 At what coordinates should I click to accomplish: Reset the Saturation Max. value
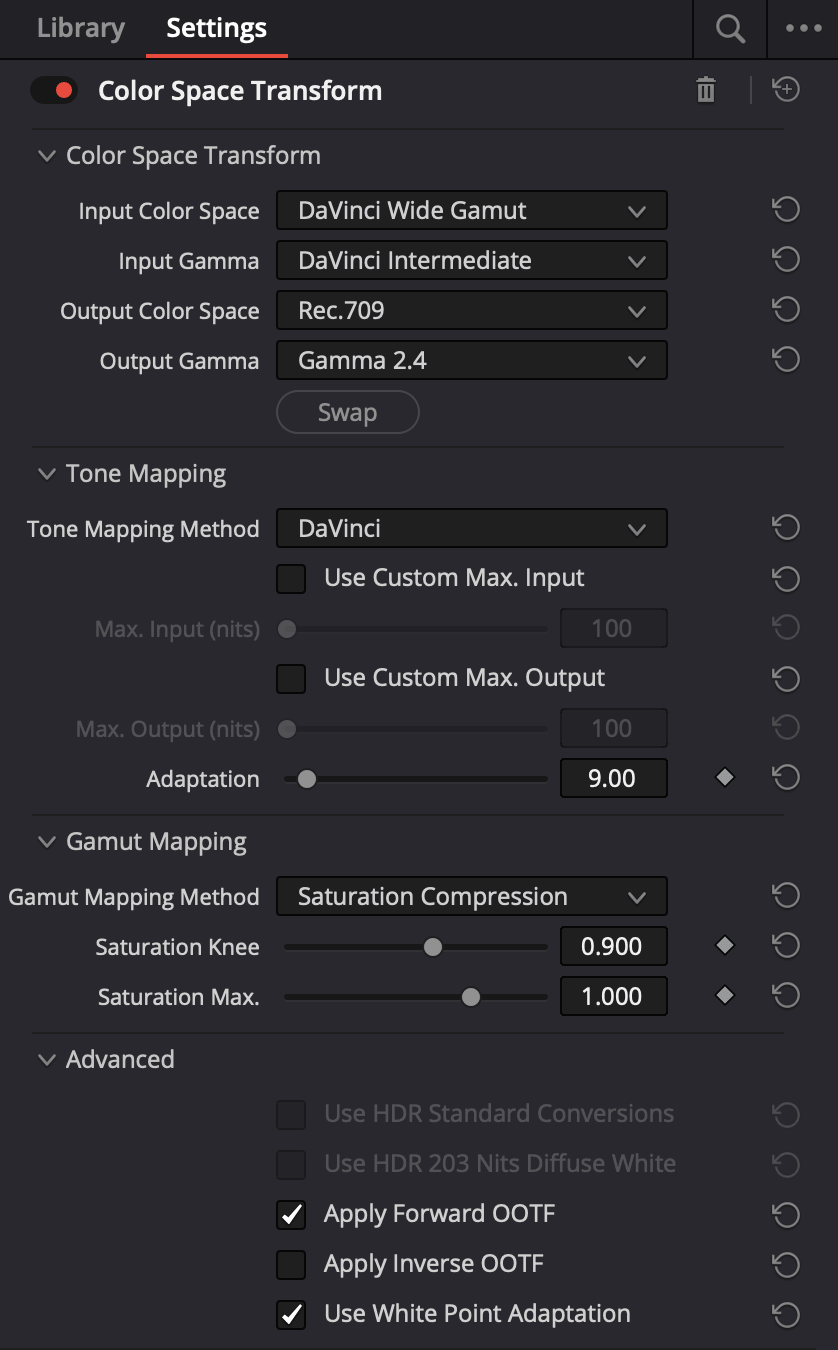coord(786,996)
